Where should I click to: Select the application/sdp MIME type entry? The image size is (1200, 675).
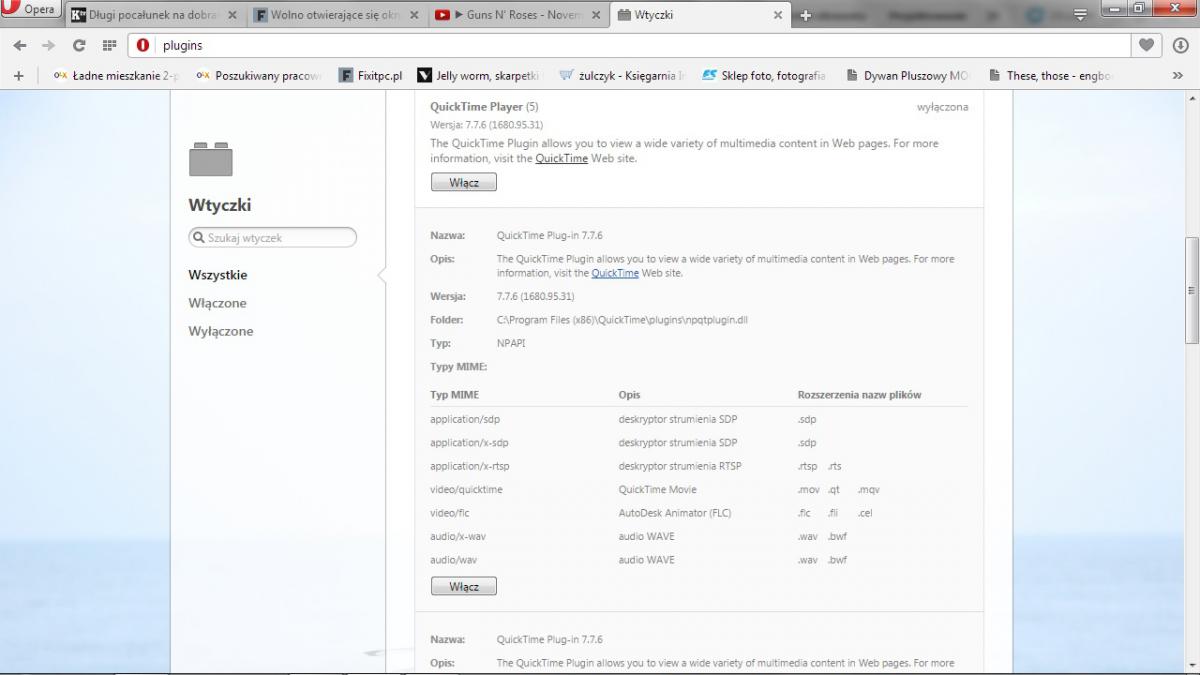tap(464, 419)
